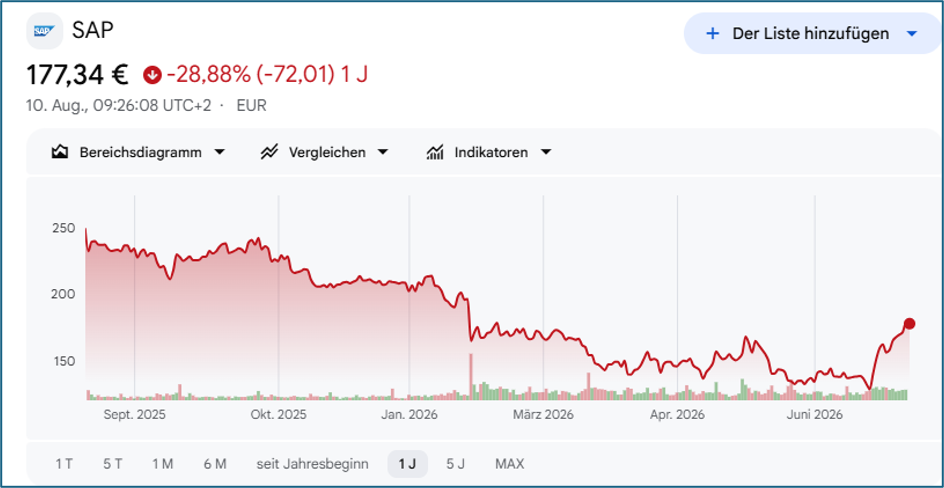The height and width of the screenshot is (488, 944).
Task: Click the Bereichsdiagramm chart-type icon
Action: point(58,152)
